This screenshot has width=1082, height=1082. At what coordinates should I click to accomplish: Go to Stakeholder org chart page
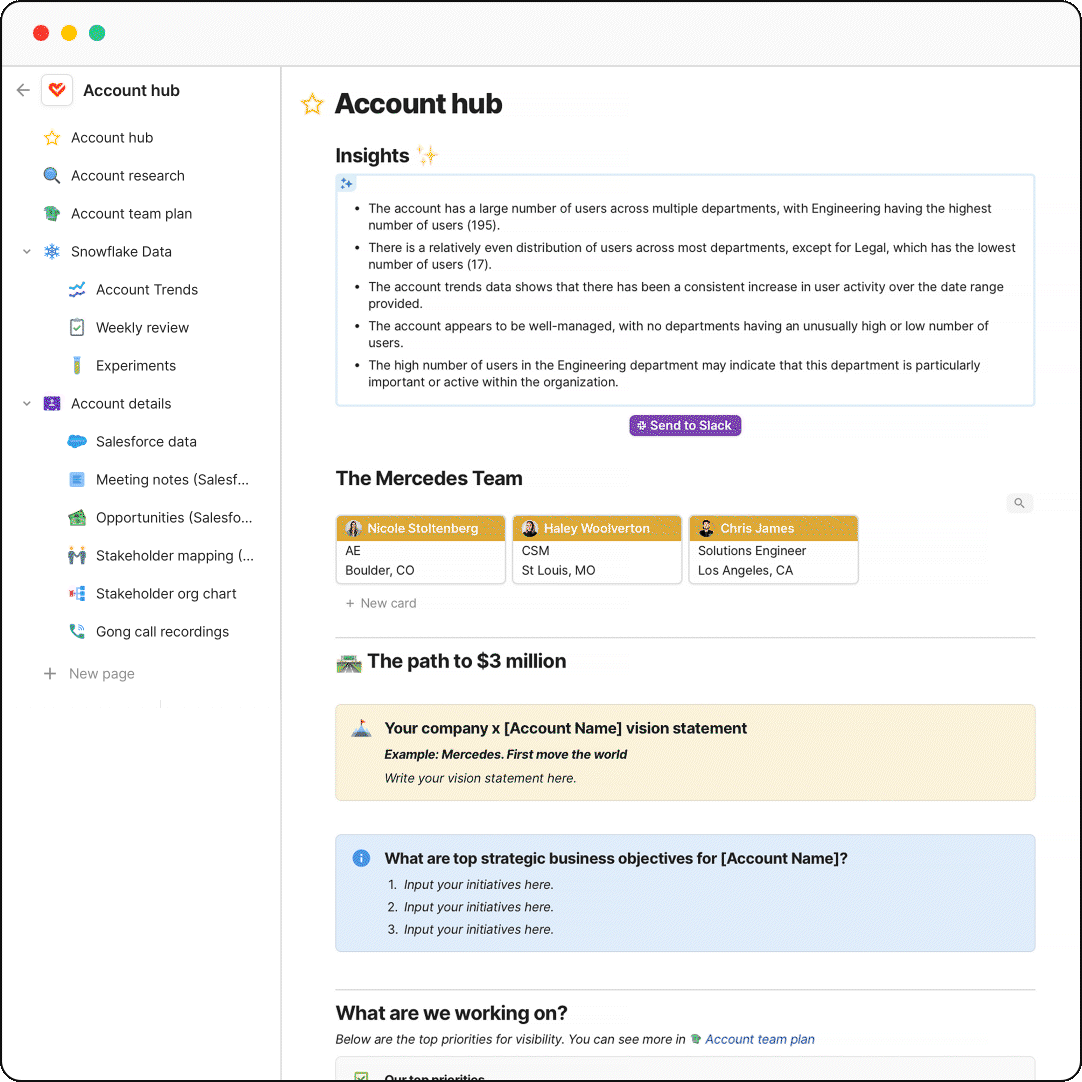166,594
